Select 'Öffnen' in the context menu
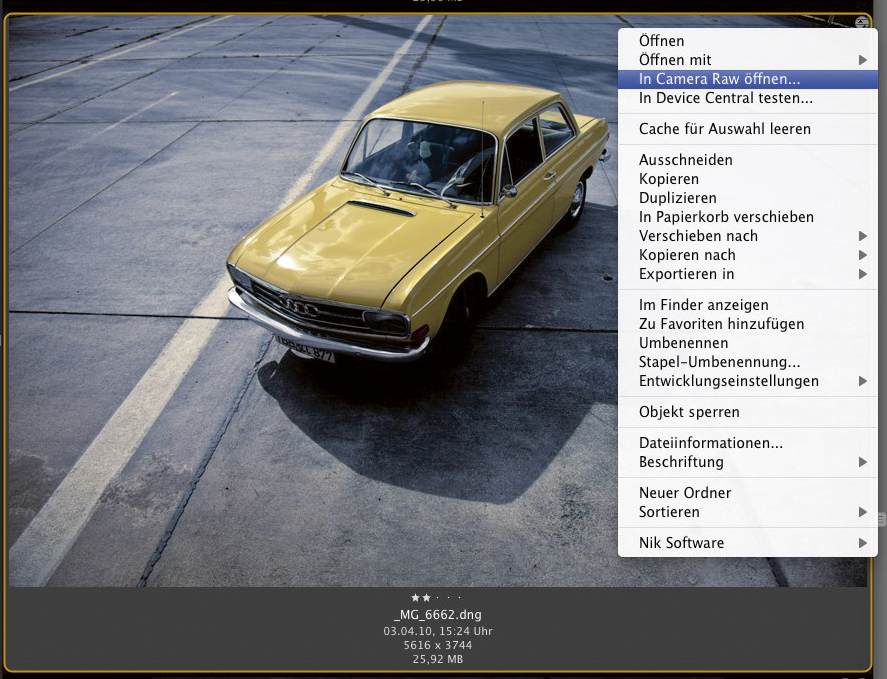887x679 pixels. pos(661,41)
